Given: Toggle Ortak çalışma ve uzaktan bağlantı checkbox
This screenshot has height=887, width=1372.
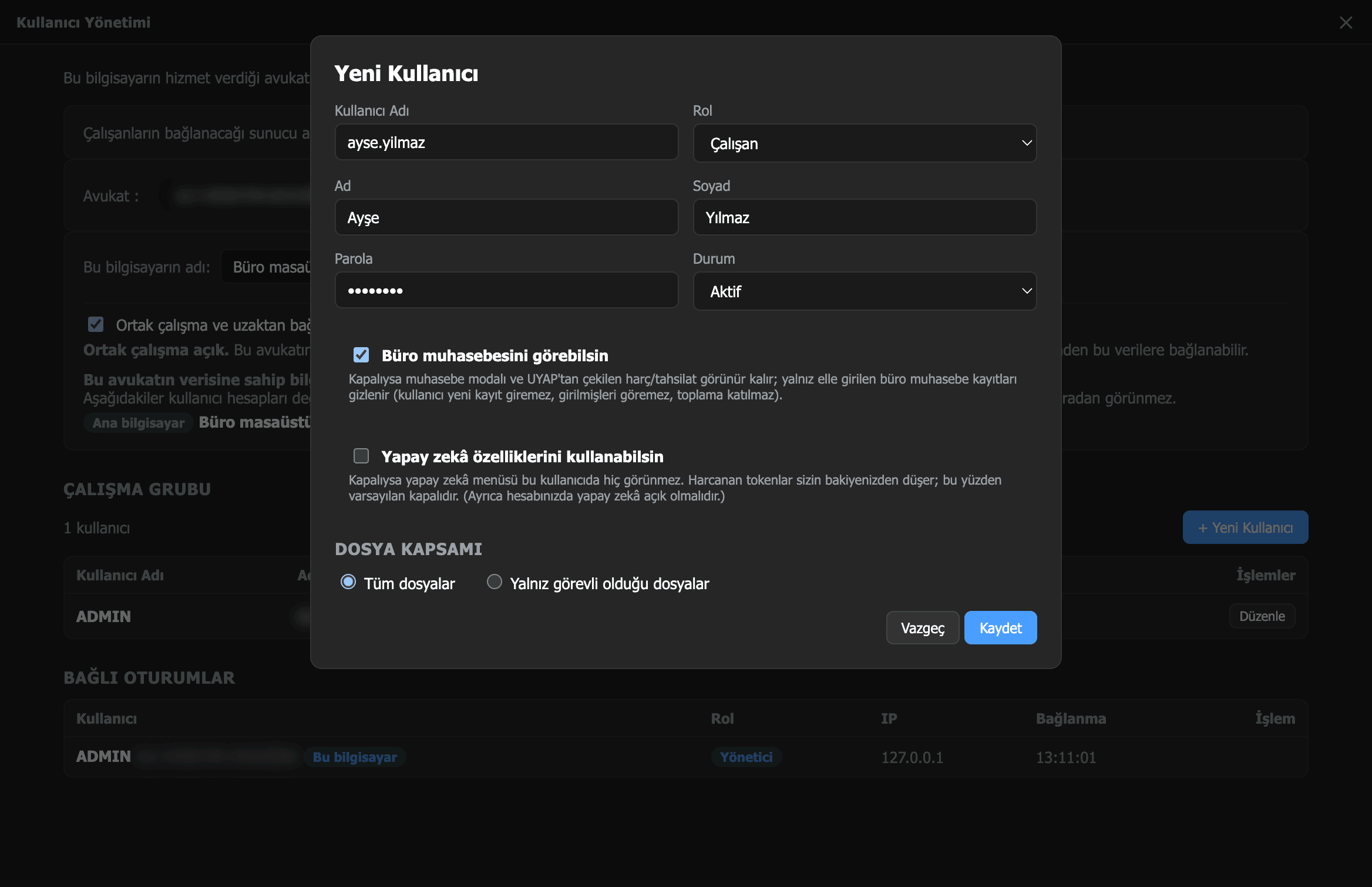Looking at the screenshot, I should click(96, 324).
